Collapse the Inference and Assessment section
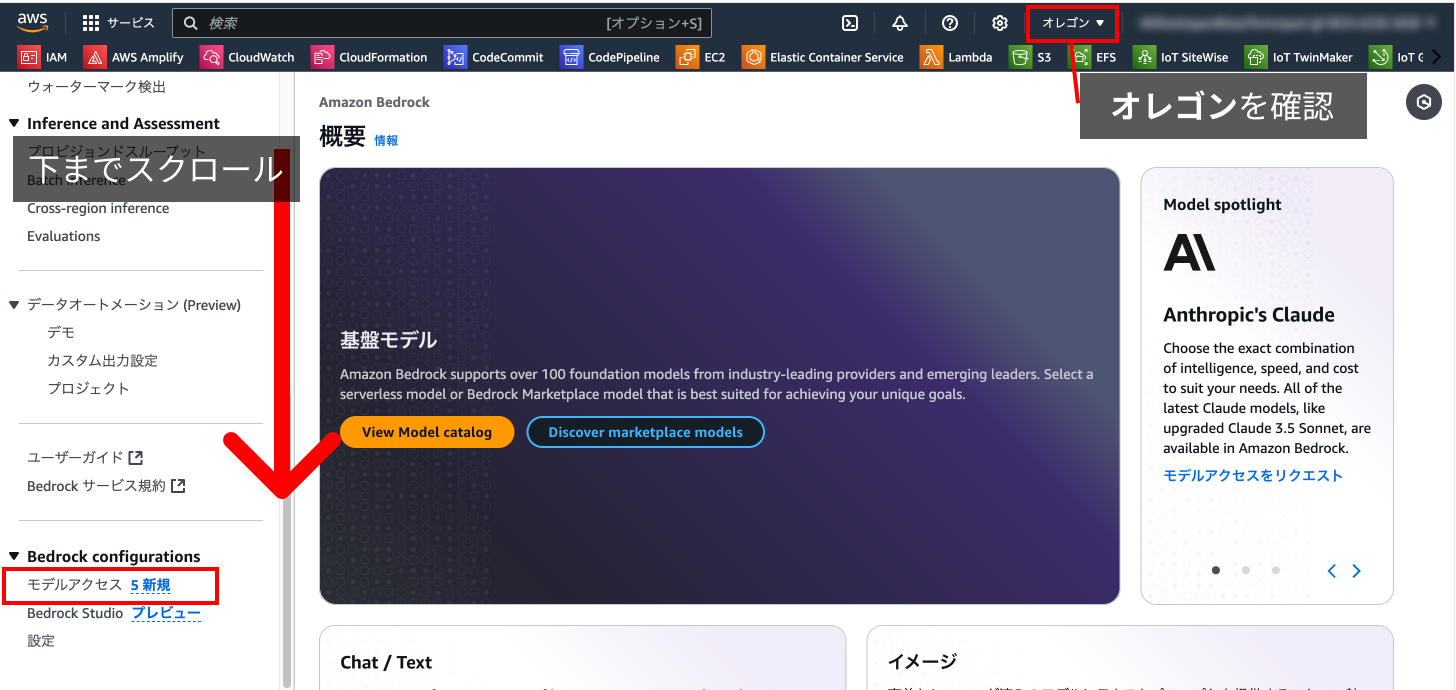The width and height of the screenshot is (1456, 690). [14, 124]
